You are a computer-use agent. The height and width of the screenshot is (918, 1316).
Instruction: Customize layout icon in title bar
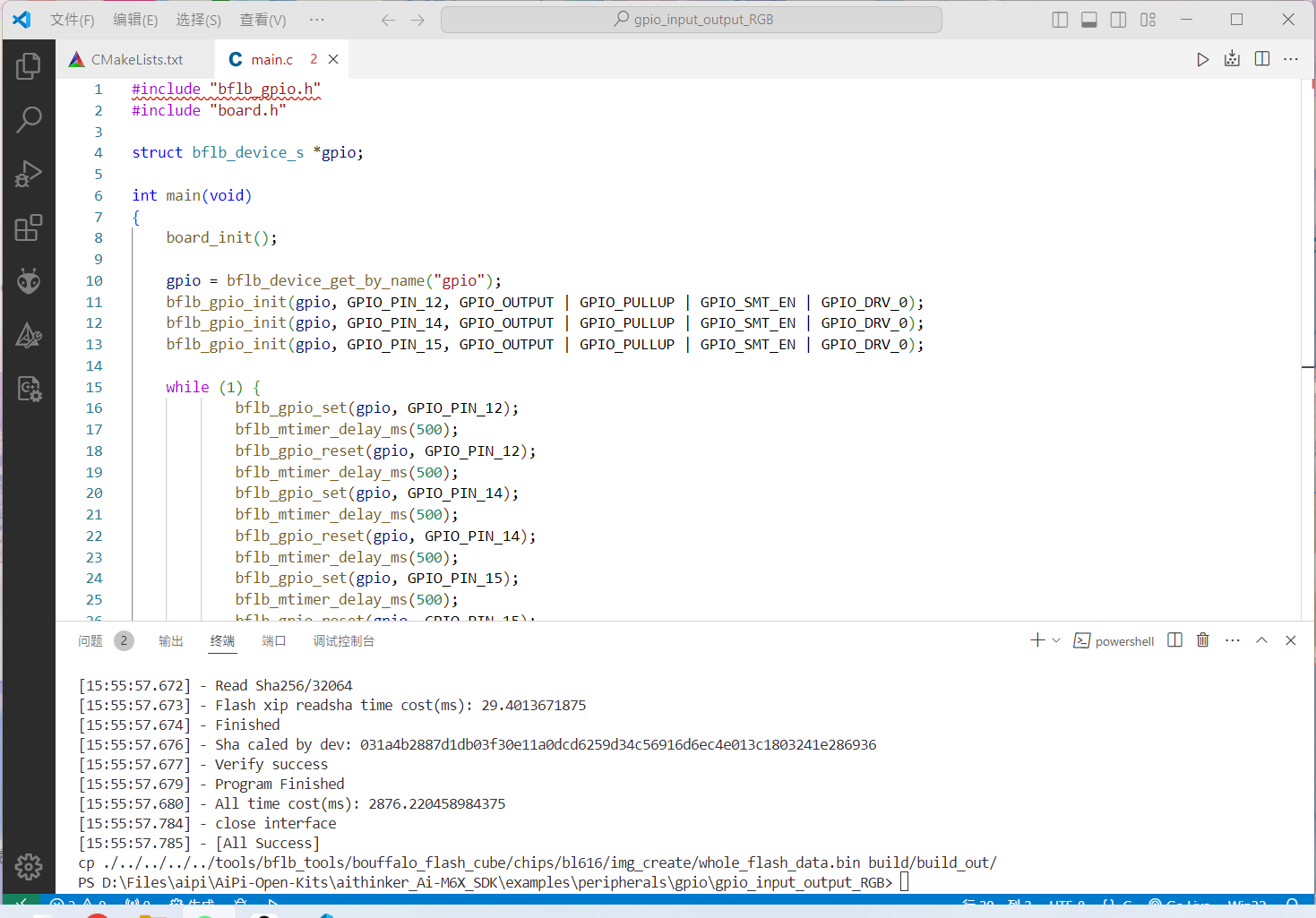(1148, 20)
